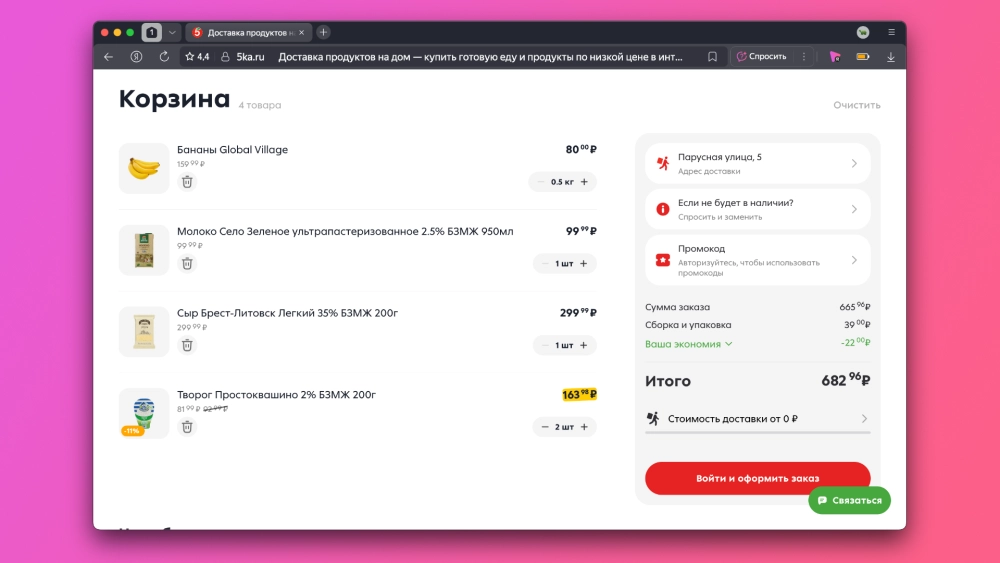Screen dimensions: 1000x563
Task: Click trash icon under Сыр Брест-Литовск
Action: (x=187, y=345)
